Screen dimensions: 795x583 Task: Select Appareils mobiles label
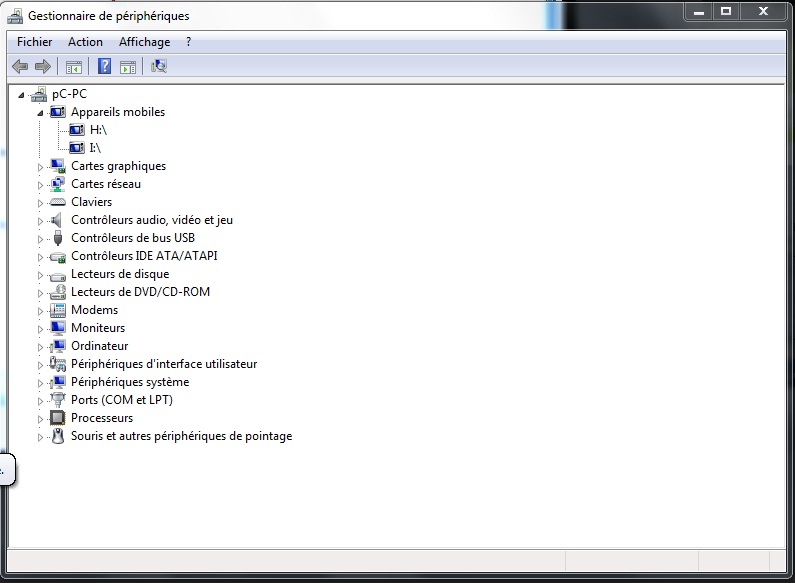(118, 112)
